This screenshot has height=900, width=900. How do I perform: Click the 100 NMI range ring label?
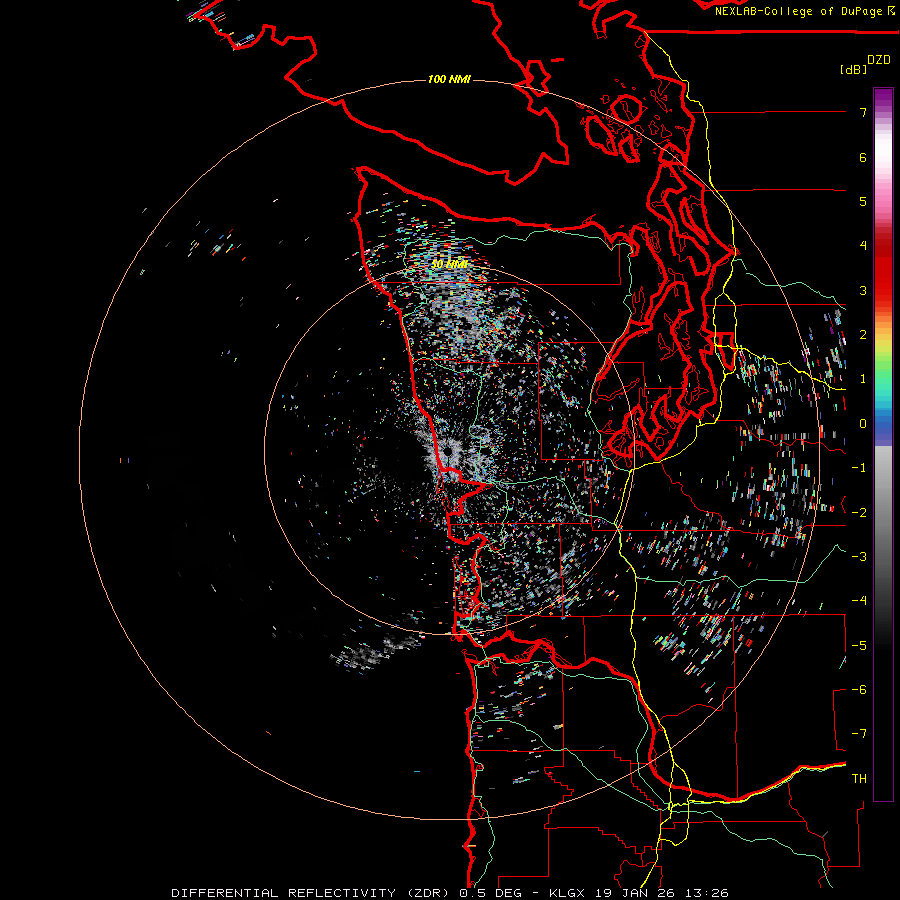pyautogui.click(x=449, y=79)
